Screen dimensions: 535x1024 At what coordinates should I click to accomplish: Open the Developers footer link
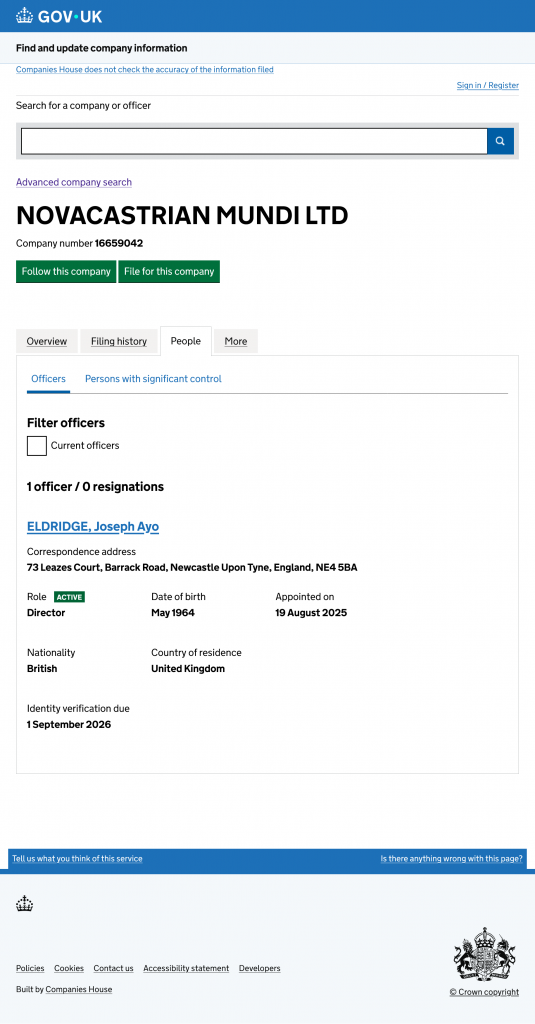pyautogui.click(x=259, y=968)
